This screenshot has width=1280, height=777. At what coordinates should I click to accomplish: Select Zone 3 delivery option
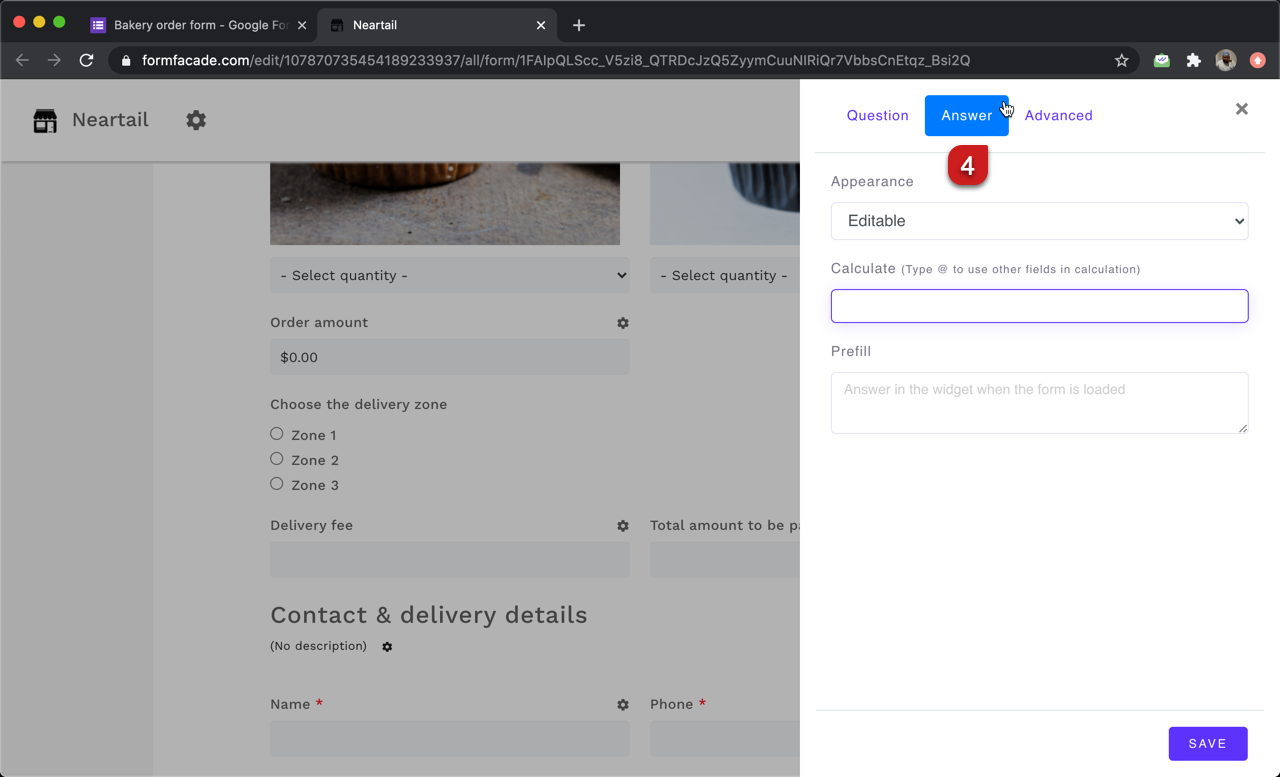coord(276,483)
